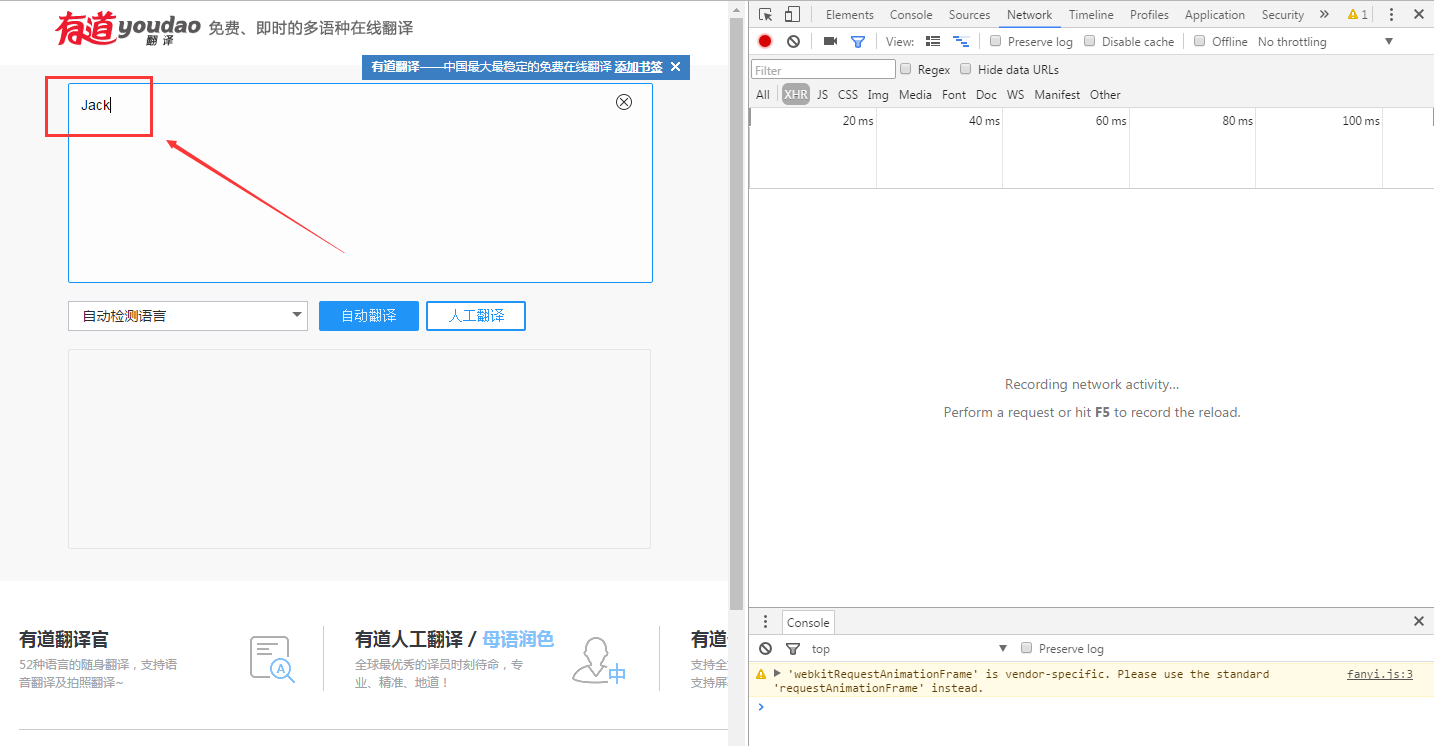Image resolution: width=1434 pixels, height=746 pixels.
Task: Switch to the Application tab
Action: pyautogui.click(x=1215, y=14)
